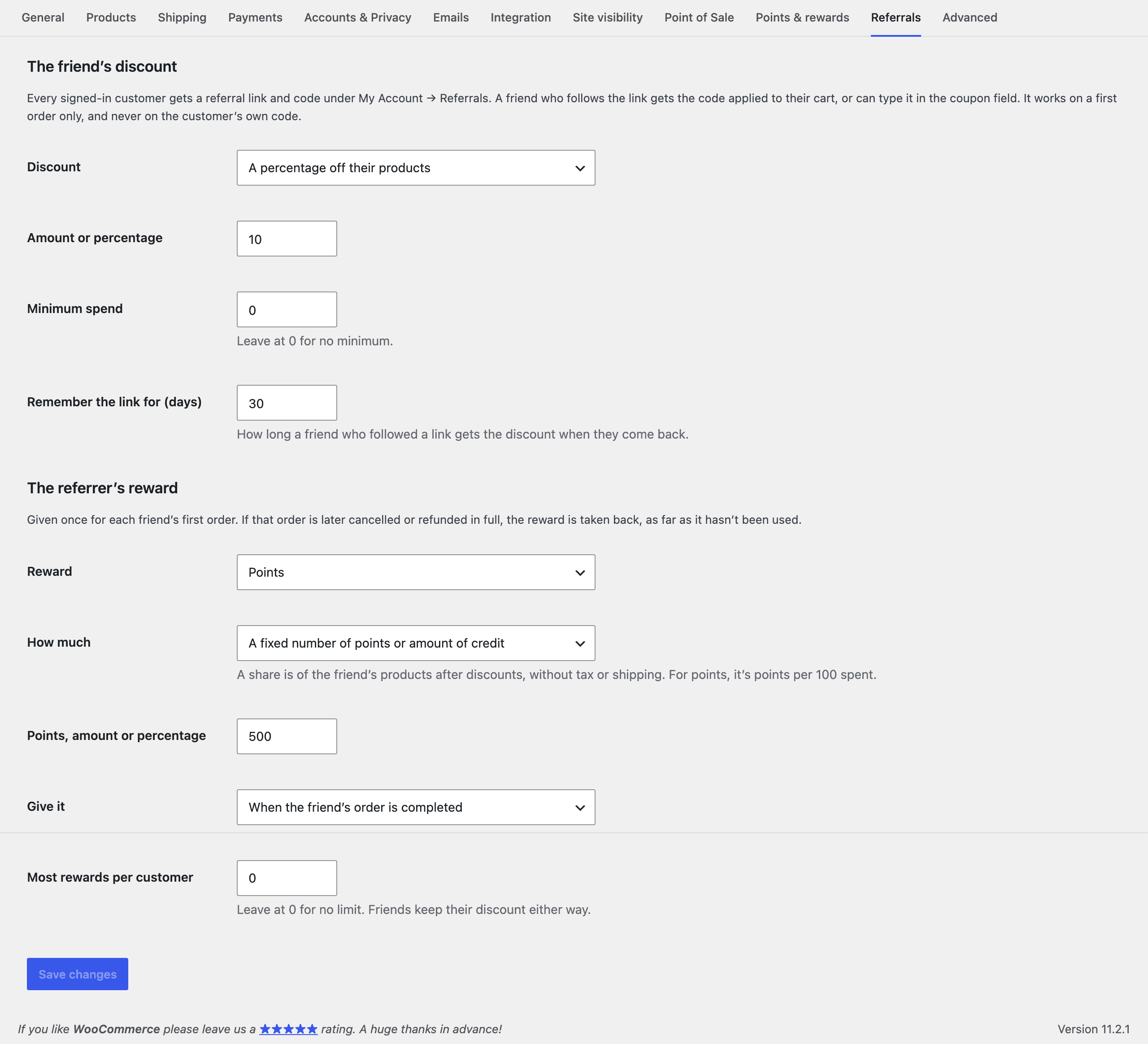Switch to the Advanced tab
The height and width of the screenshot is (1044, 1148).
(970, 17)
